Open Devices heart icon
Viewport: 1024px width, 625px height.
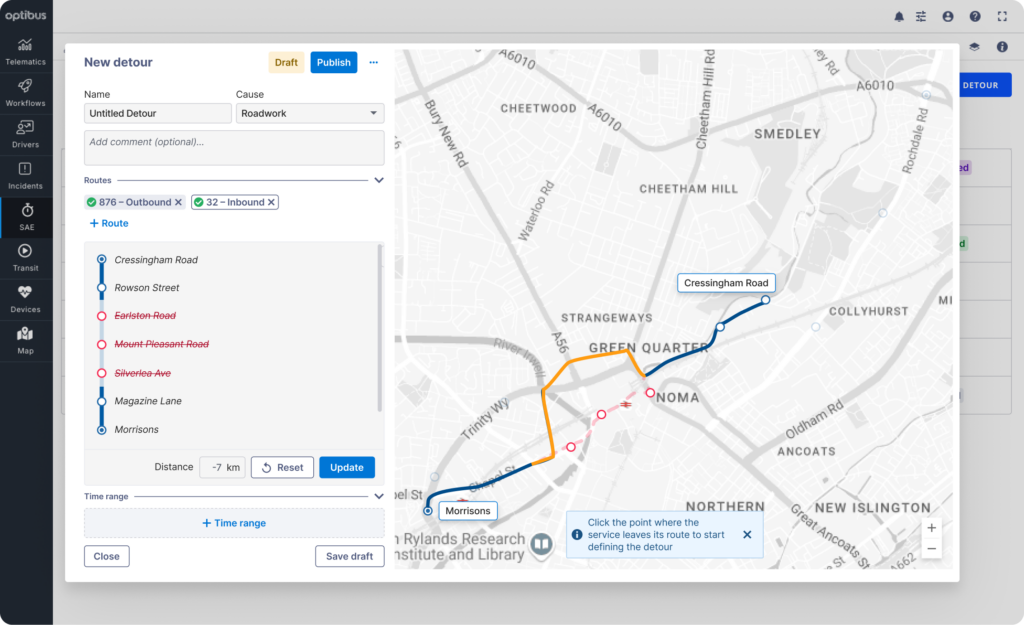(x=25, y=292)
